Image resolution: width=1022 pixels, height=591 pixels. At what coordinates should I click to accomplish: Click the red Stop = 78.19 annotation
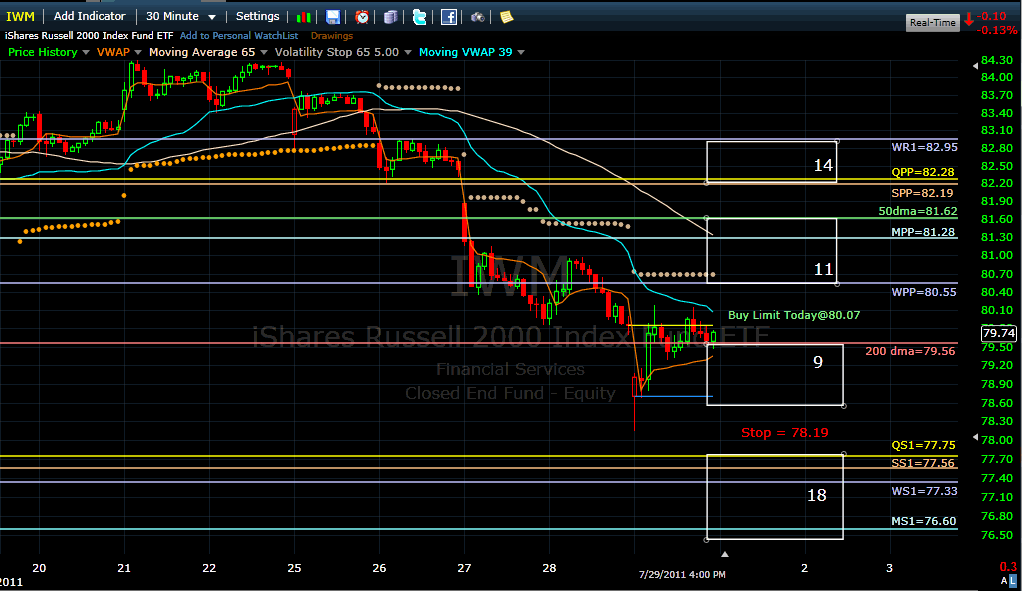click(x=785, y=433)
